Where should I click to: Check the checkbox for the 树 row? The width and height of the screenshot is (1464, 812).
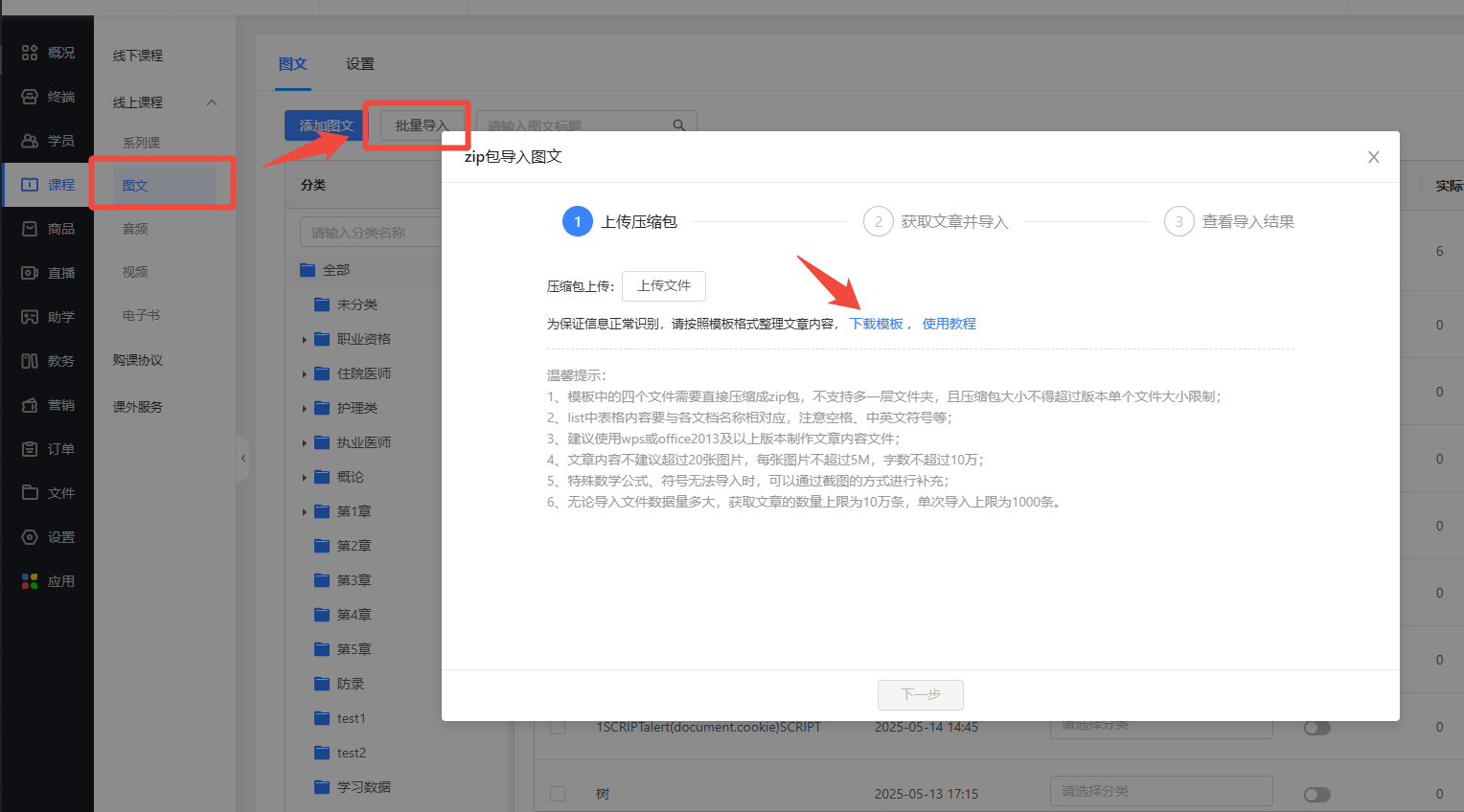(x=558, y=794)
